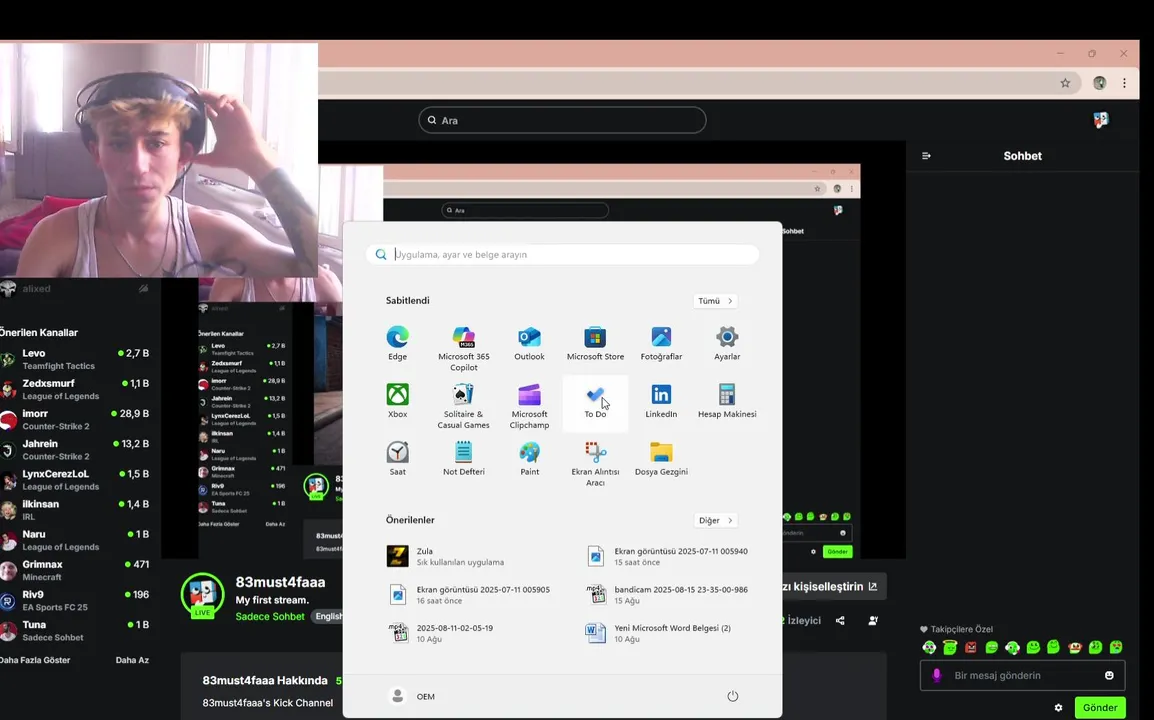Expand Diğer recommended items
This screenshot has height=720, width=1154.
coord(715,520)
